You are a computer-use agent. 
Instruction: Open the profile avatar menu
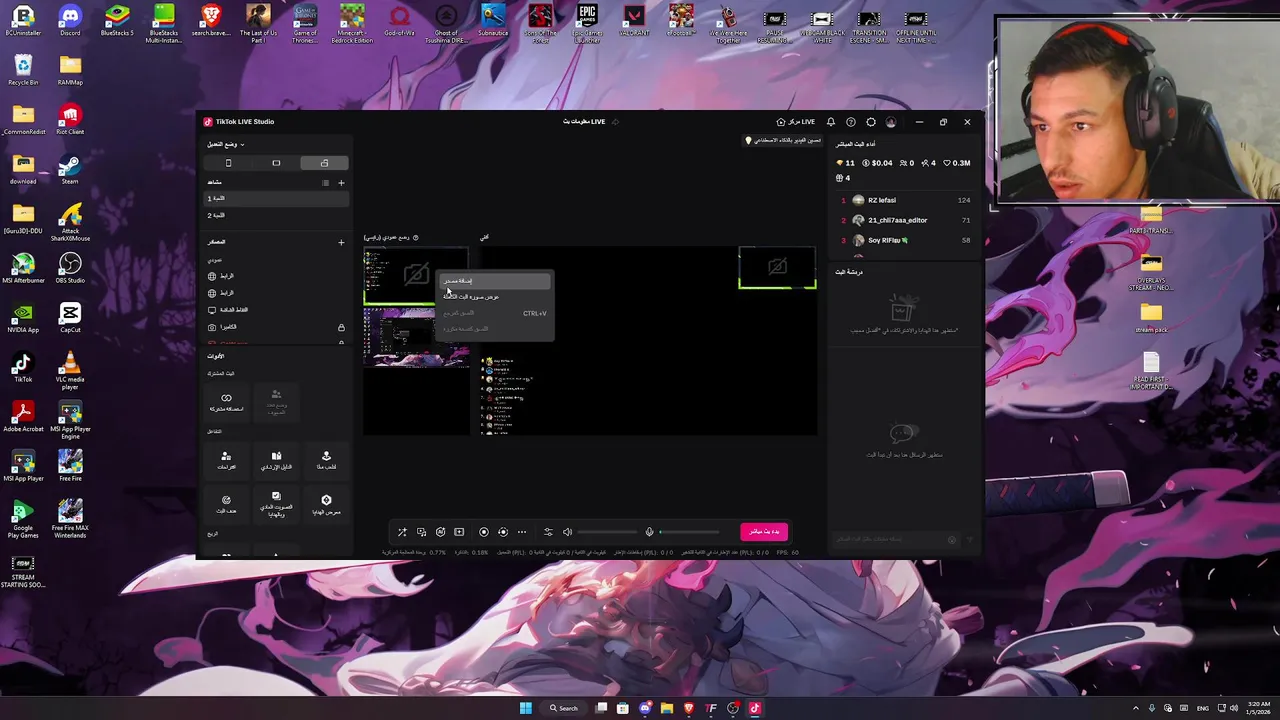pyautogui.click(x=891, y=122)
